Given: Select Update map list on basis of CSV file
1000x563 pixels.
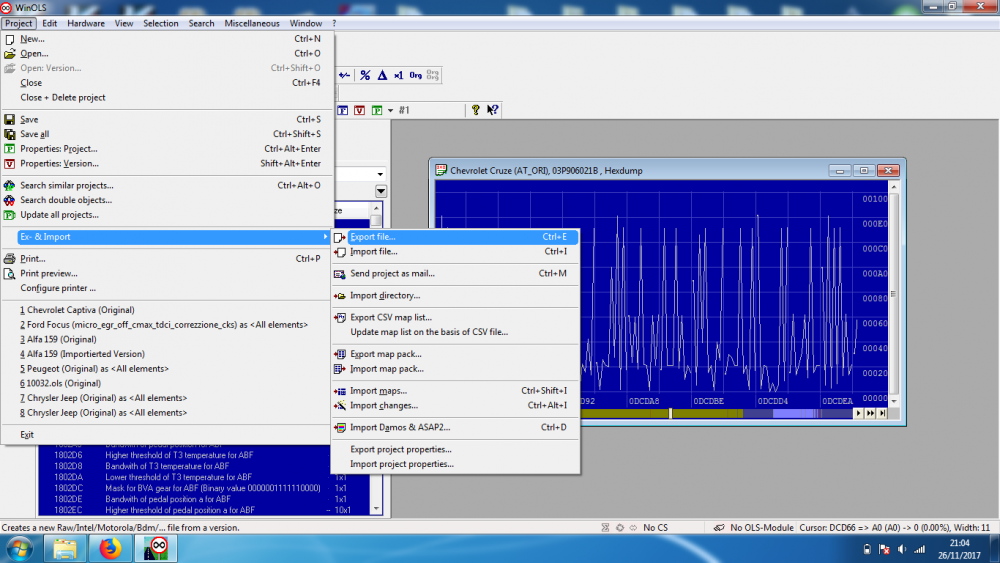Looking at the screenshot, I should pos(455,332).
